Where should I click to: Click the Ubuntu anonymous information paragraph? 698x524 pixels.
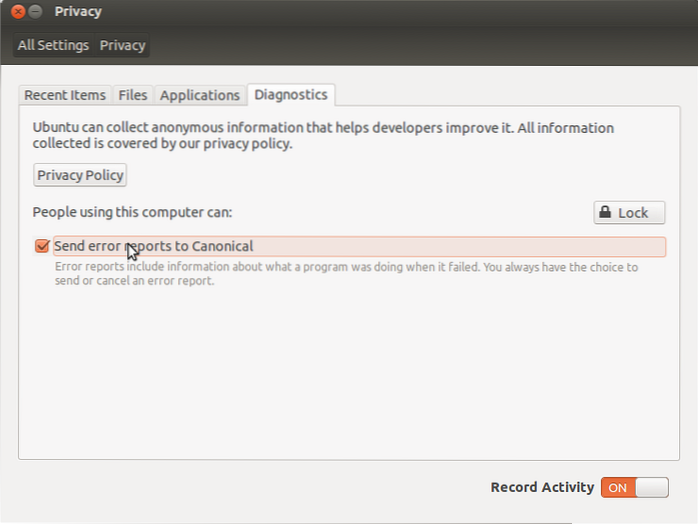(x=323, y=135)
